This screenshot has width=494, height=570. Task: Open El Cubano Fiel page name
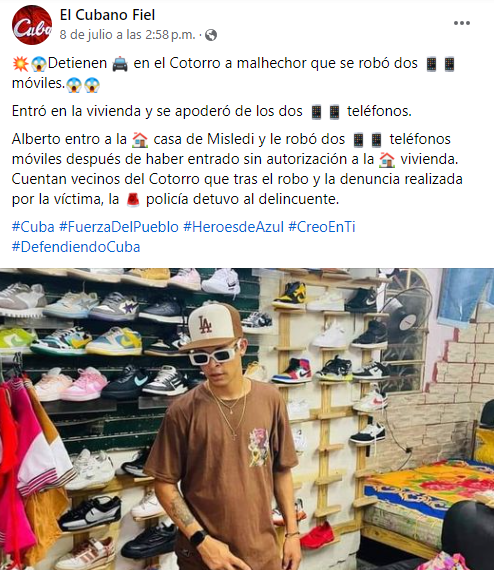[107, 15]
